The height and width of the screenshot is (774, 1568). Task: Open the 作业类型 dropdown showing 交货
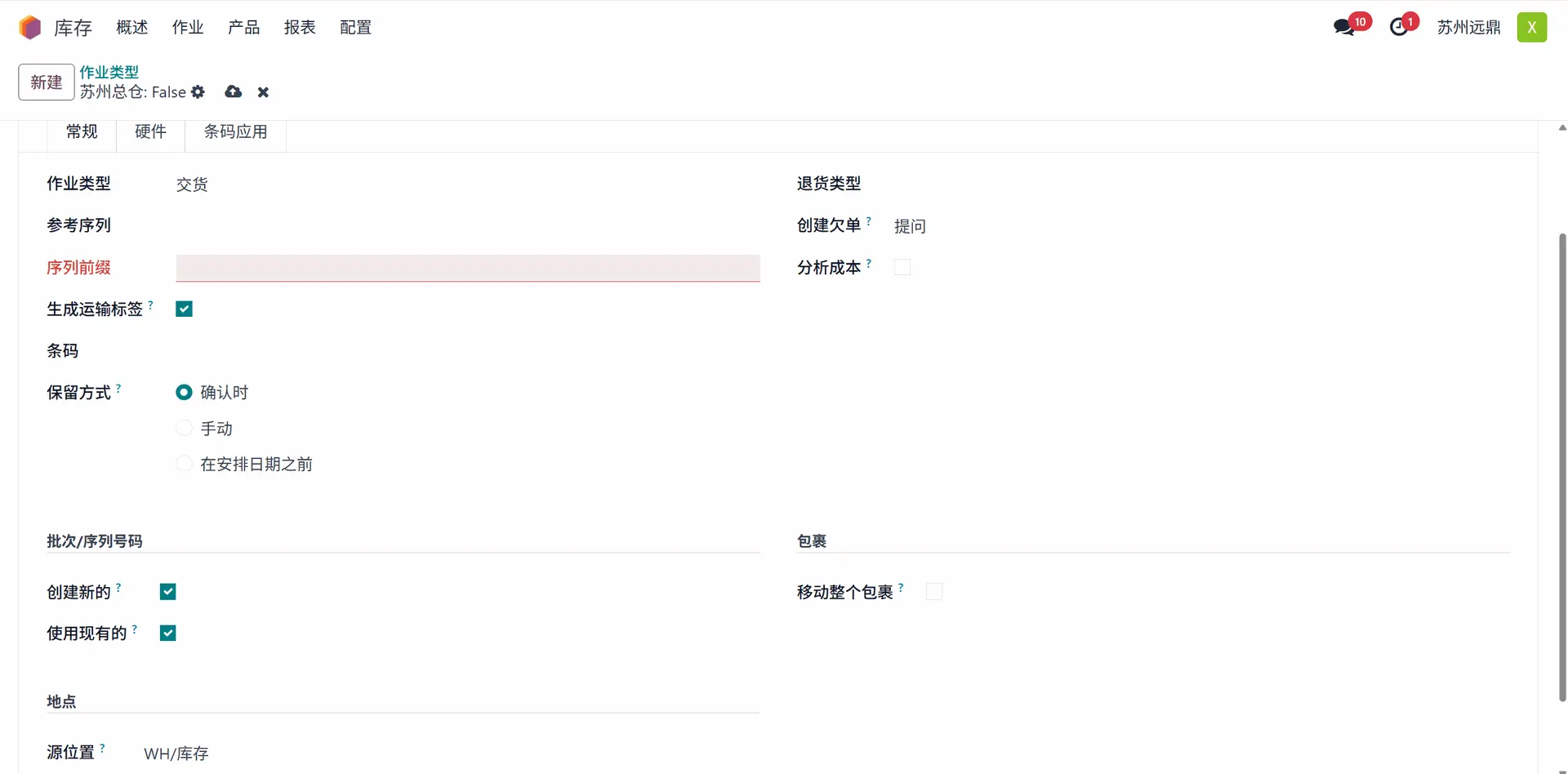(465, 185)
